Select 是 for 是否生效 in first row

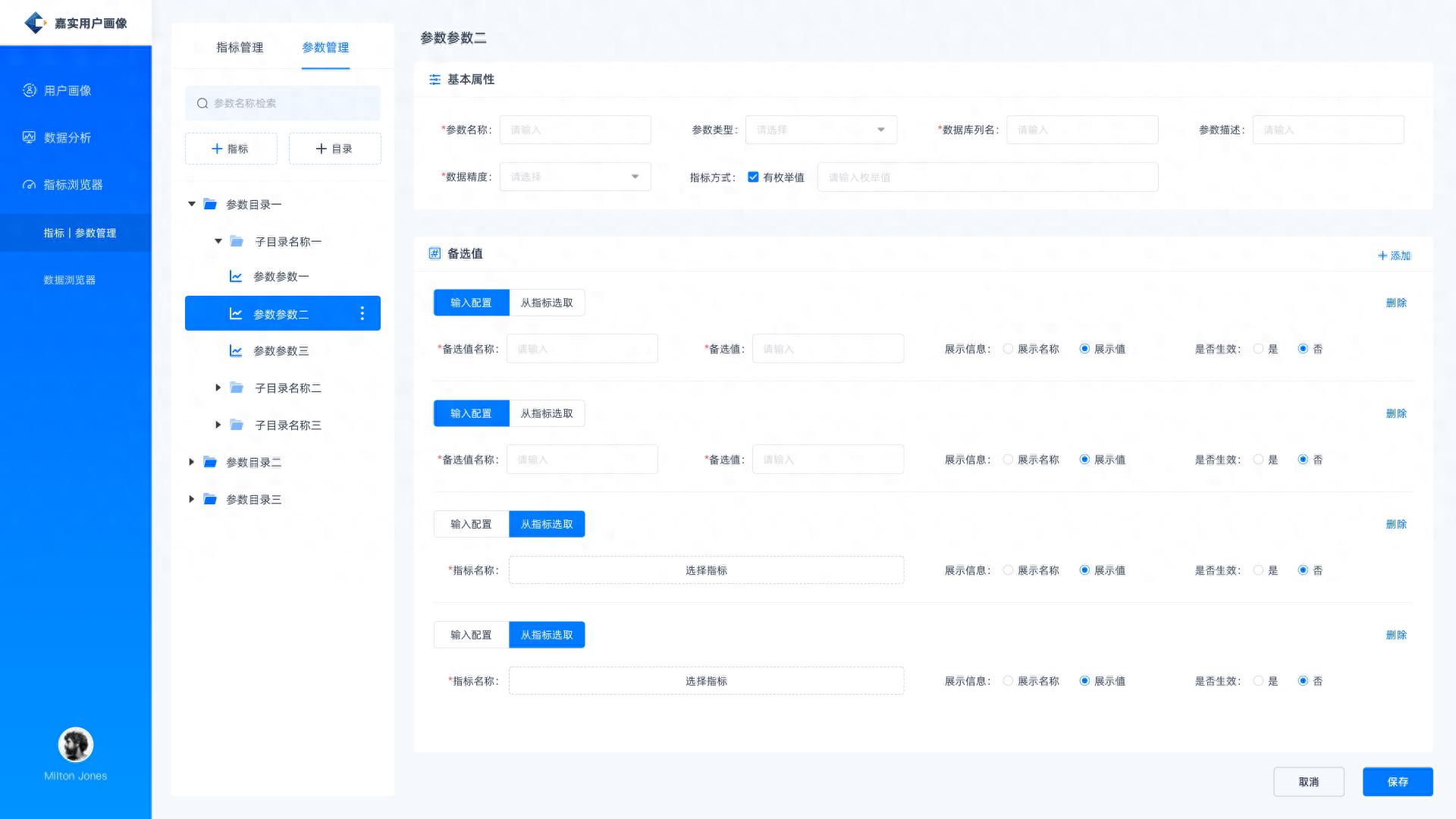click(1258, 349)
